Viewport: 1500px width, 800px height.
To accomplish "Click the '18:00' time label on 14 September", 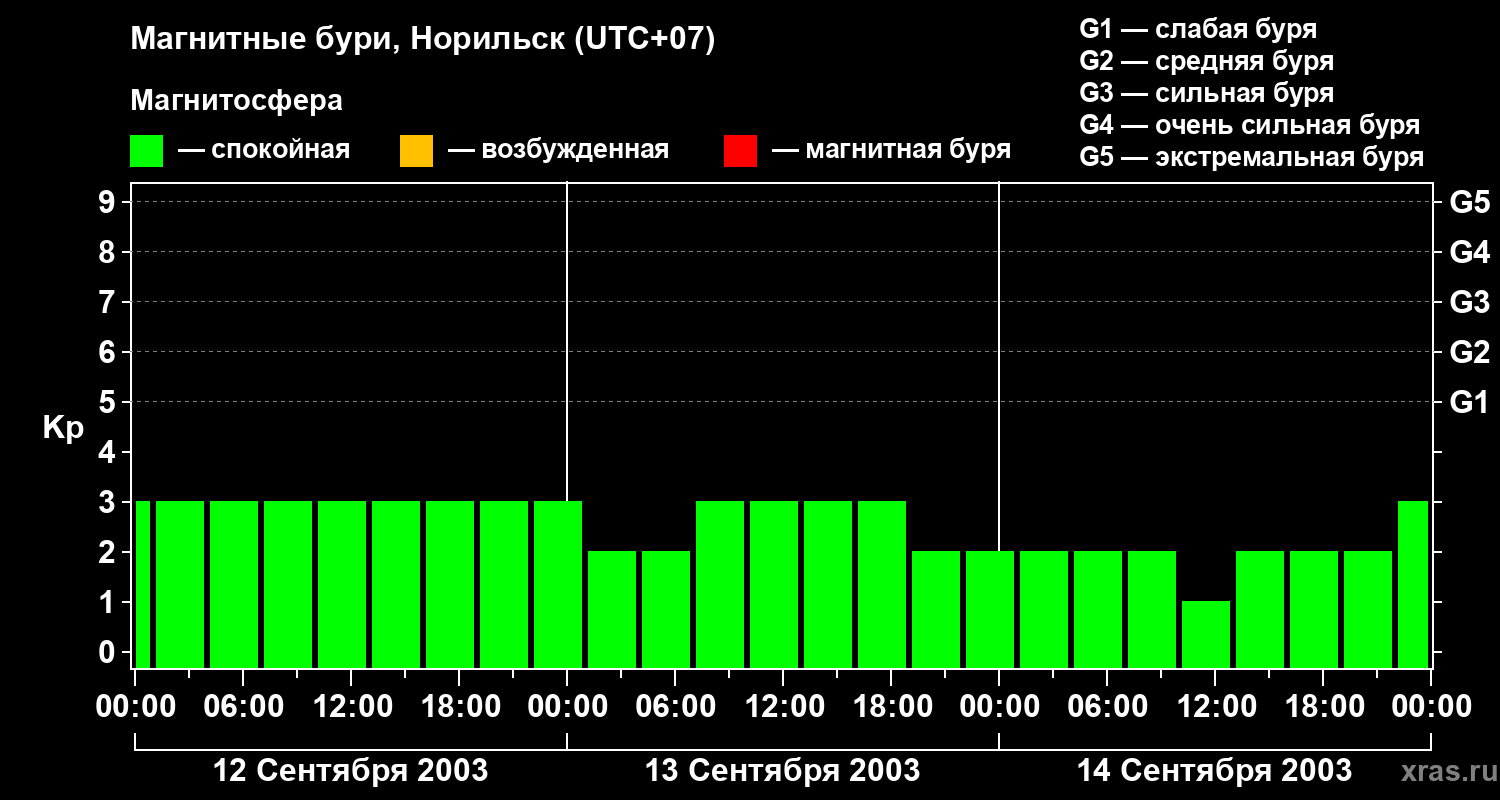I will [1323, 707].
